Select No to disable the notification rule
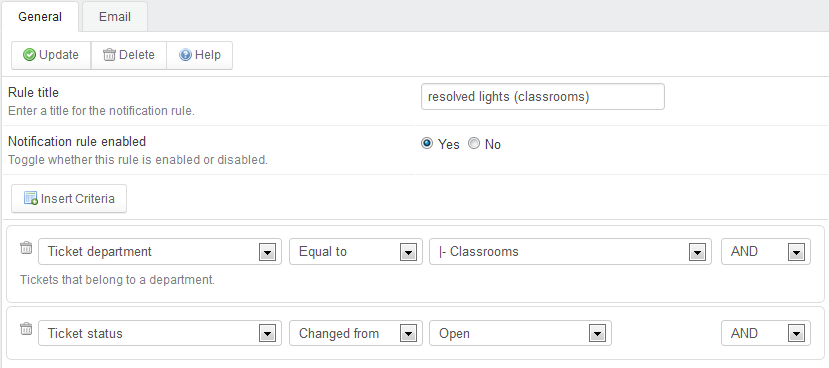 click(x=474, y=144)
